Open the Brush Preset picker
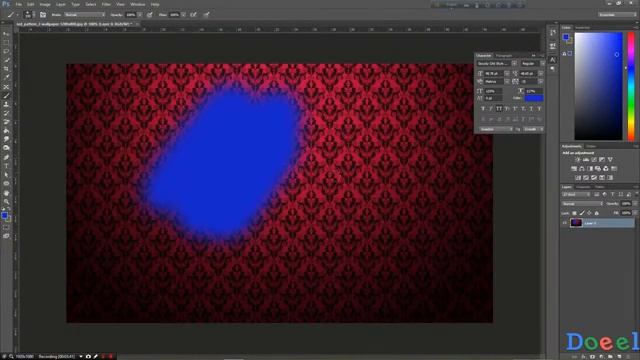The width and height of the screenshot is (640, 360). point(28,15)
